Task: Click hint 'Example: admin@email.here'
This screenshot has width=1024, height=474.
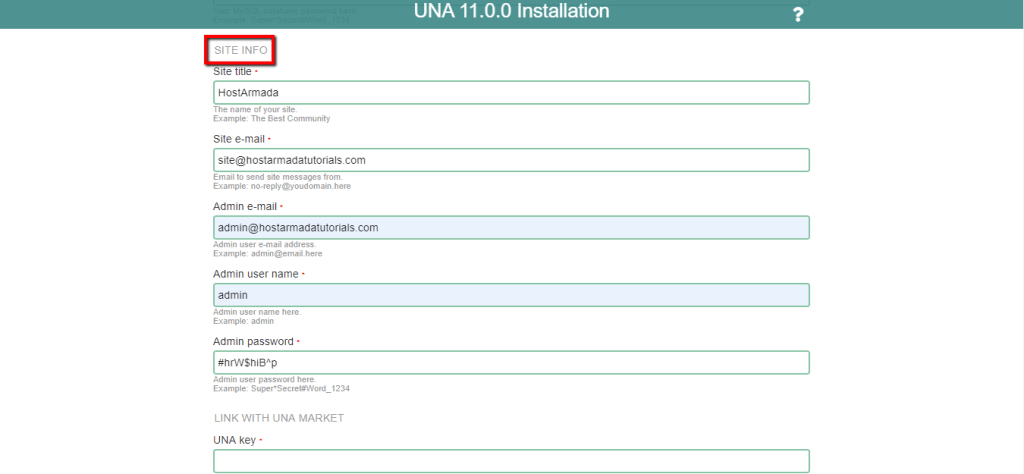Action: pyautogui.click(x=268, y=253)
